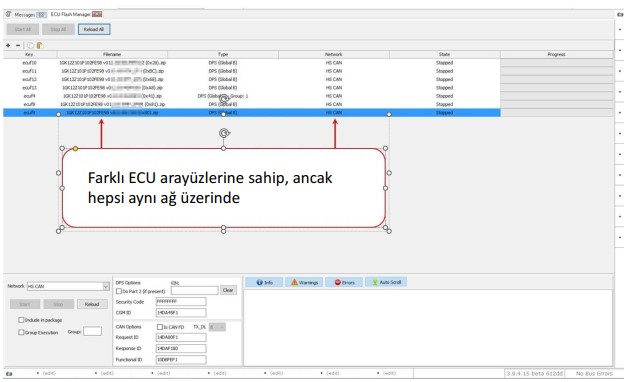Click the paste clipboard icon in the list toolbar

point(39,45)
